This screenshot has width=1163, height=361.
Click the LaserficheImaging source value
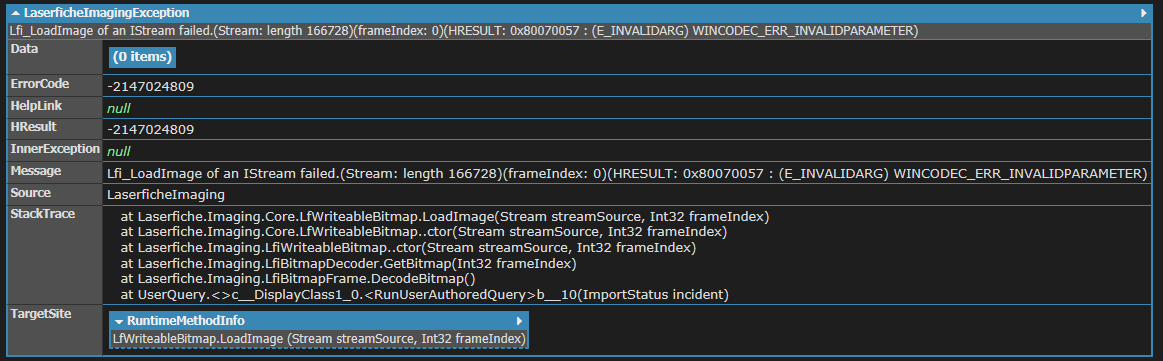(166, 195)
